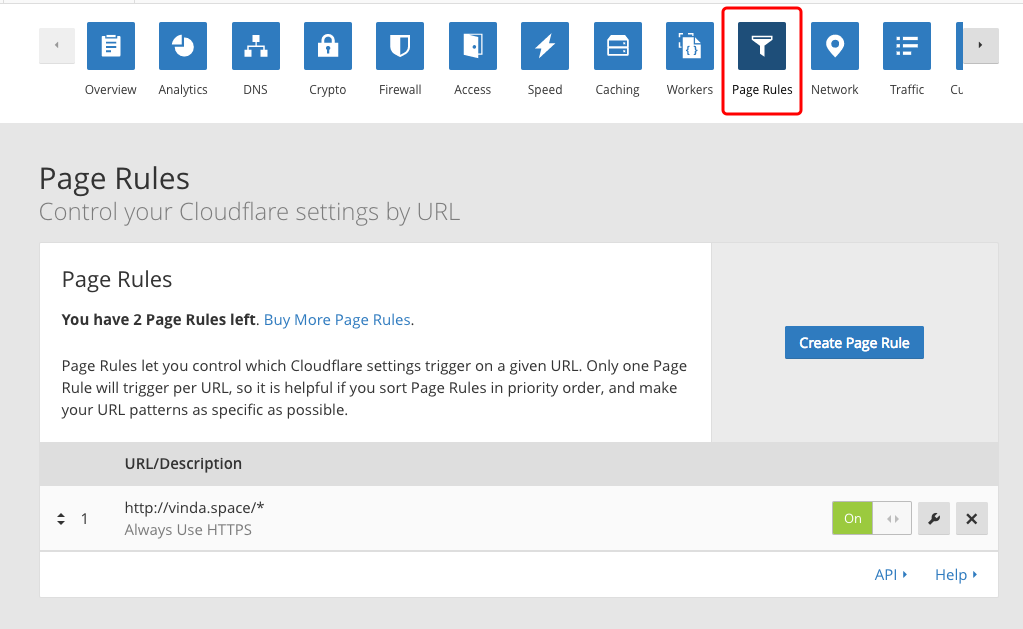
Task: Go to the DNS settings icon
Action: pyautogui.click(x=255, y=46)
